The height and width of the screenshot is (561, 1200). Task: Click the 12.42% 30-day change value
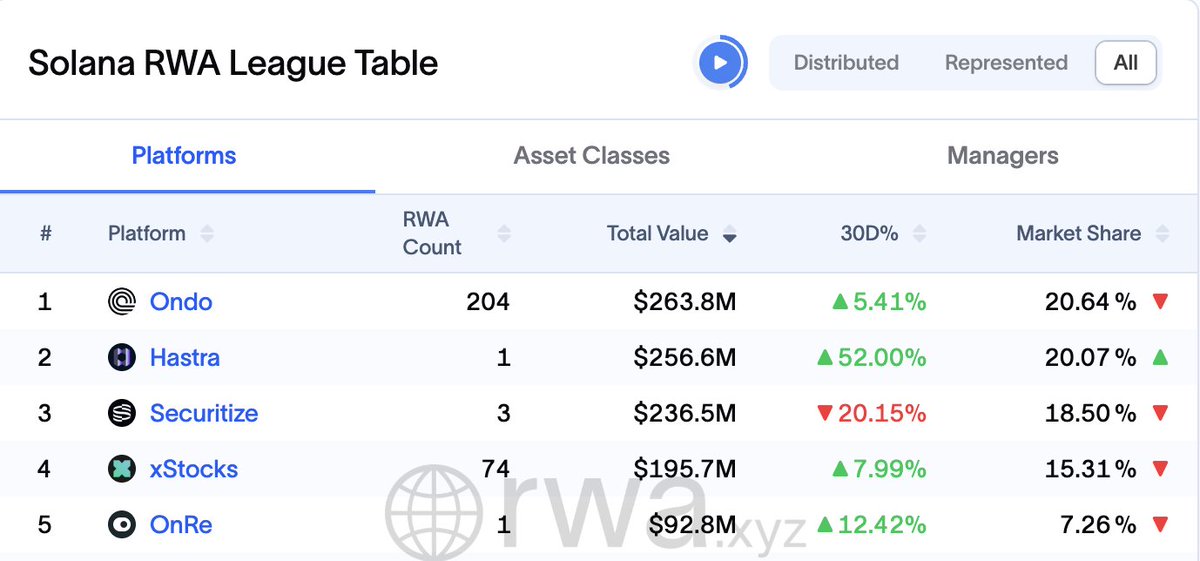click(x=883, y=525)
